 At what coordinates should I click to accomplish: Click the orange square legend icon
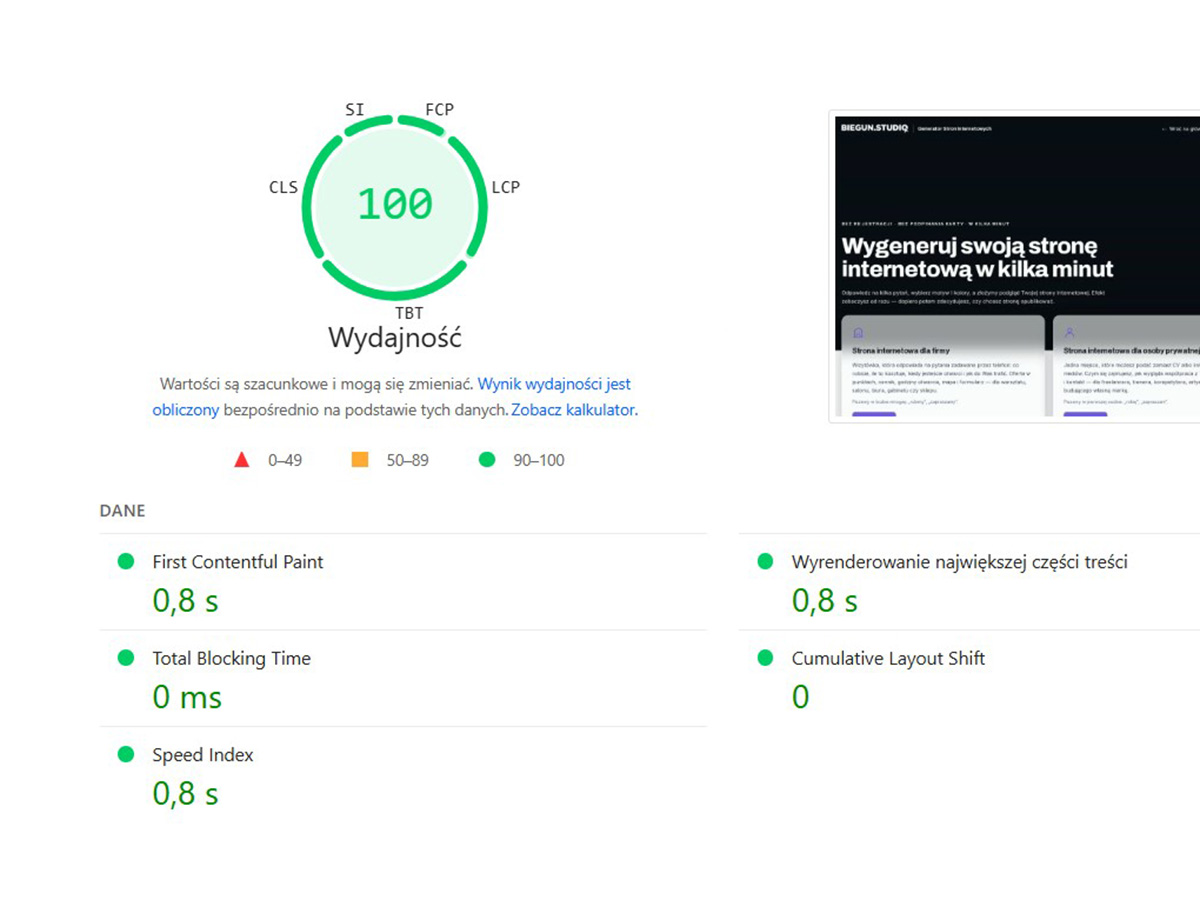360,460
